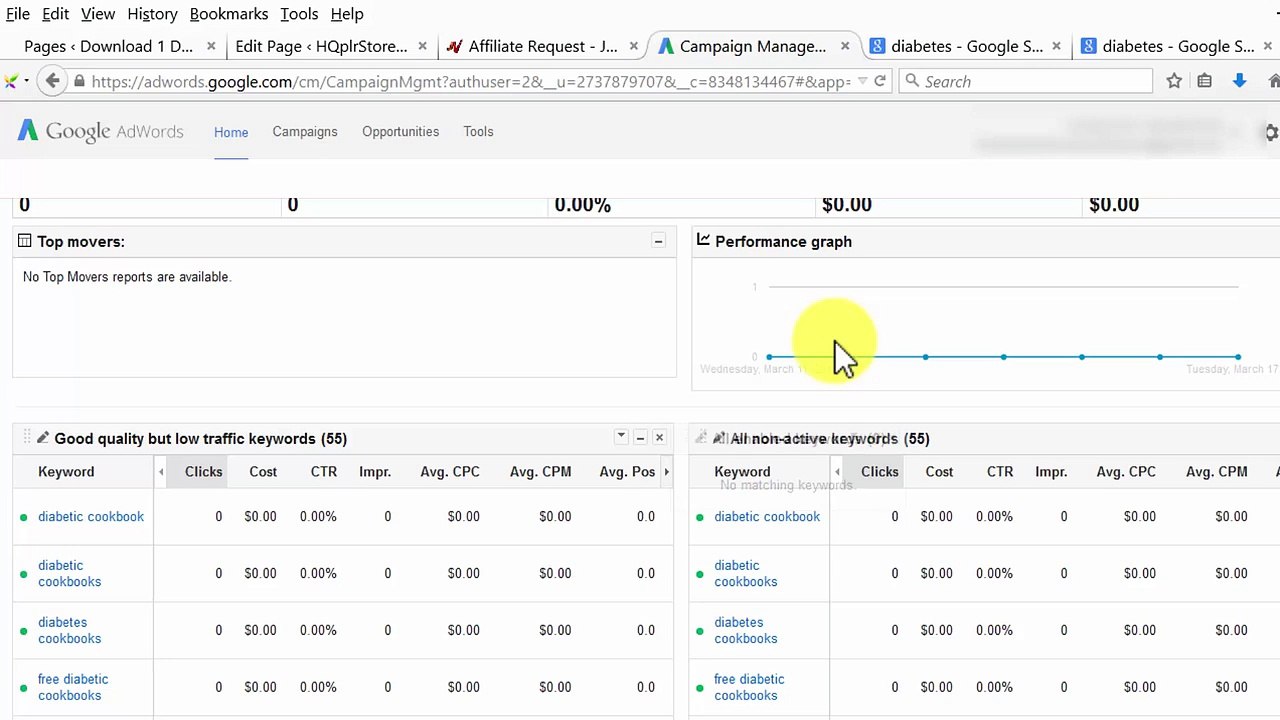This screenshot has height=720, width=1280.
Task: Click the Top movers table icon
Action: click(24, 241)
